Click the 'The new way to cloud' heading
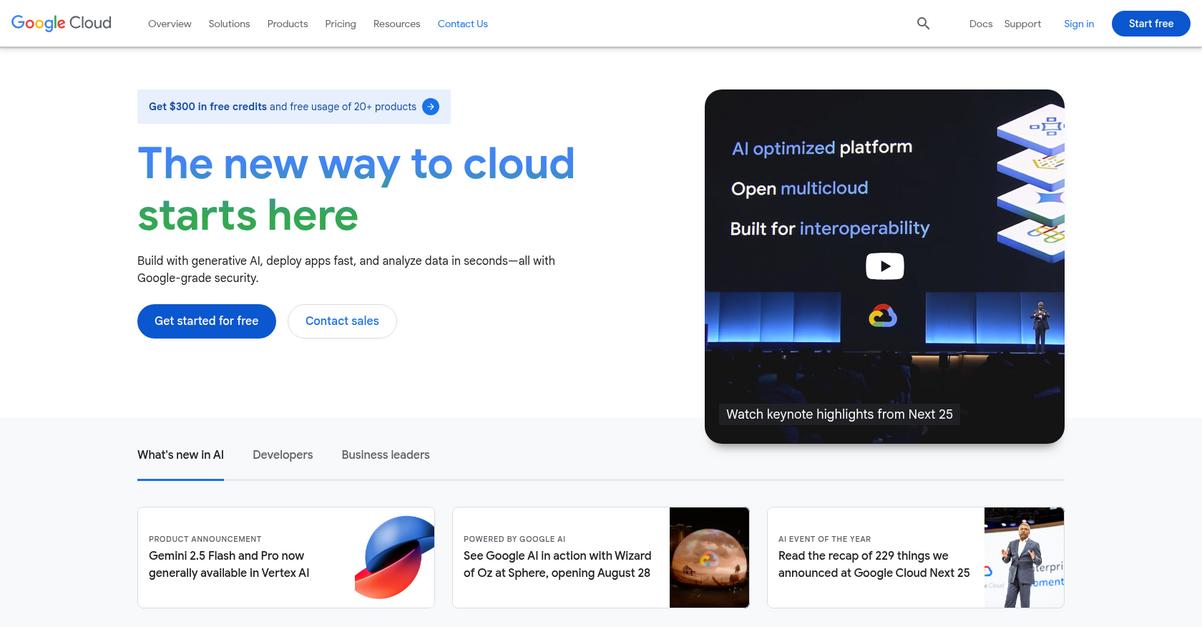 (x=356, y=163)
